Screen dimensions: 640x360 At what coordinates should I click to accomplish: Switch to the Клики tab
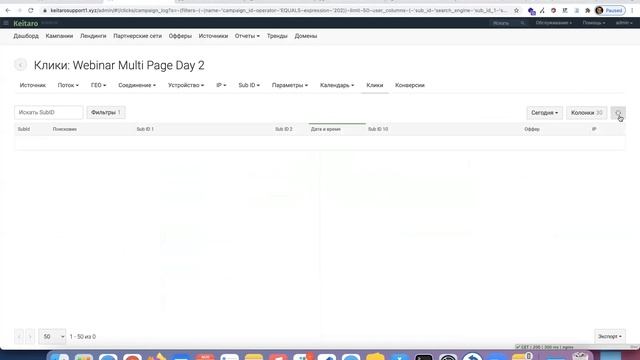375,85
